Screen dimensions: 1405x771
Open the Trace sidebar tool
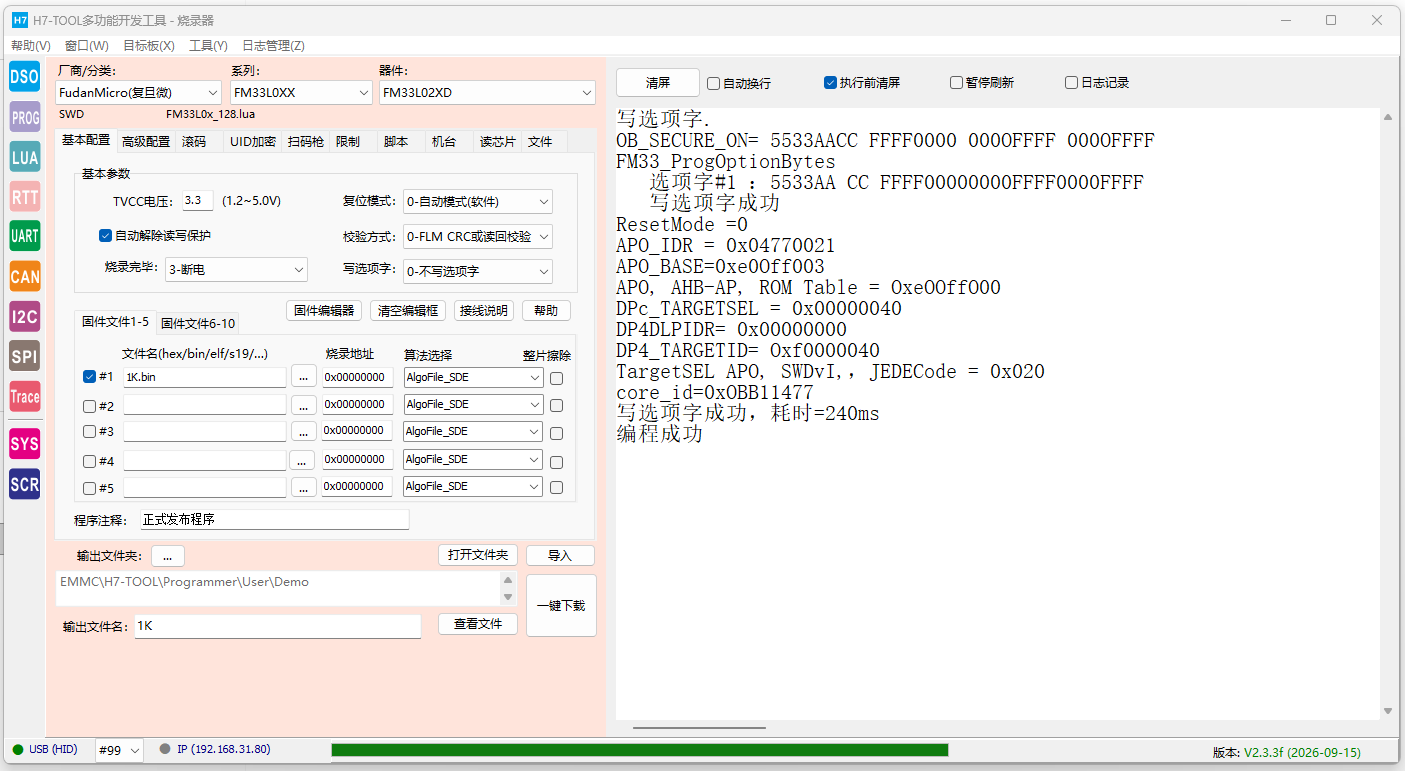point(25,396)
